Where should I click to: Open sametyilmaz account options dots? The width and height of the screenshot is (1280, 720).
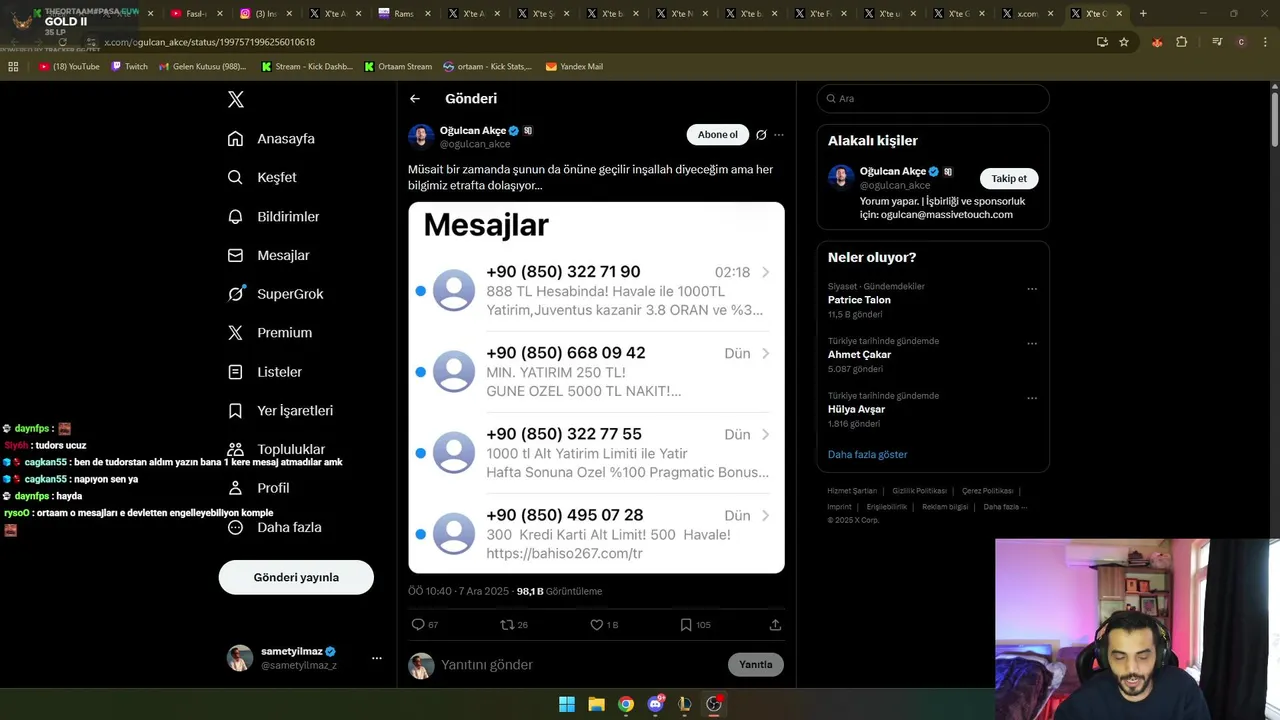pyautogui.click(x=376, y=658)
